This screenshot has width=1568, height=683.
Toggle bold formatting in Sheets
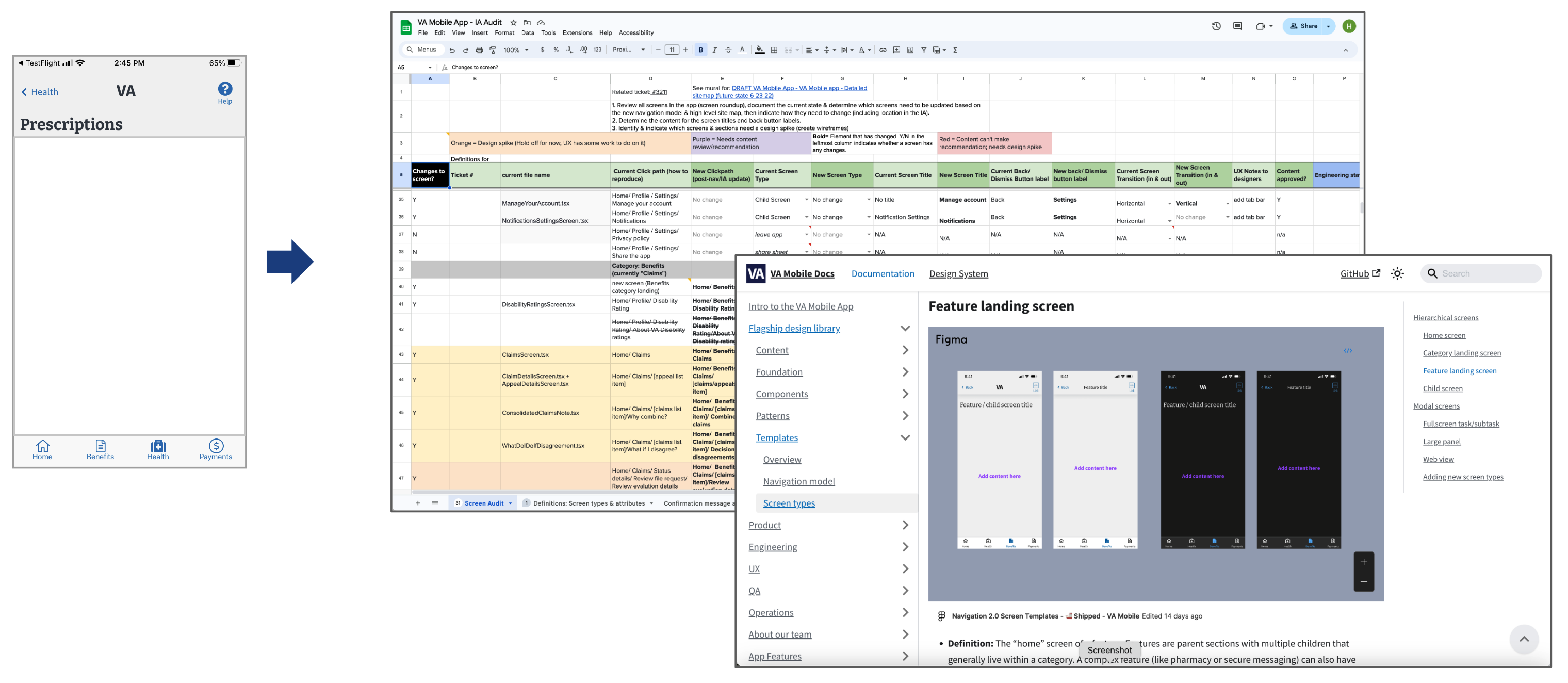[700, 50]
